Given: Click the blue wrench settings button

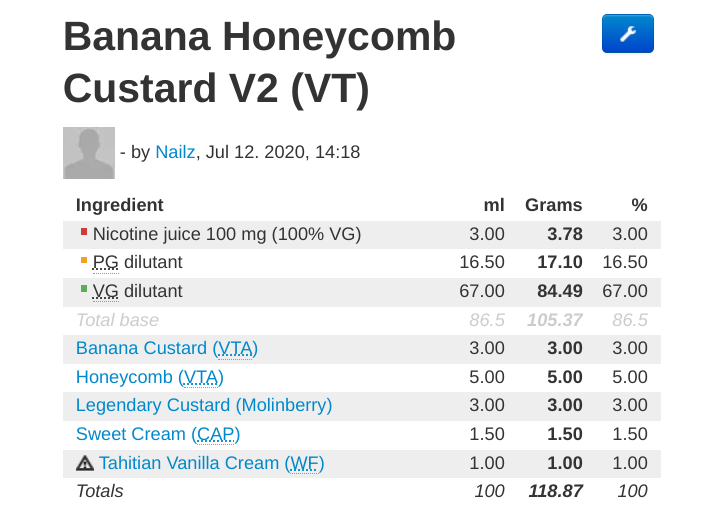Looking at the screenshot, I should click(x=627, y=33).
